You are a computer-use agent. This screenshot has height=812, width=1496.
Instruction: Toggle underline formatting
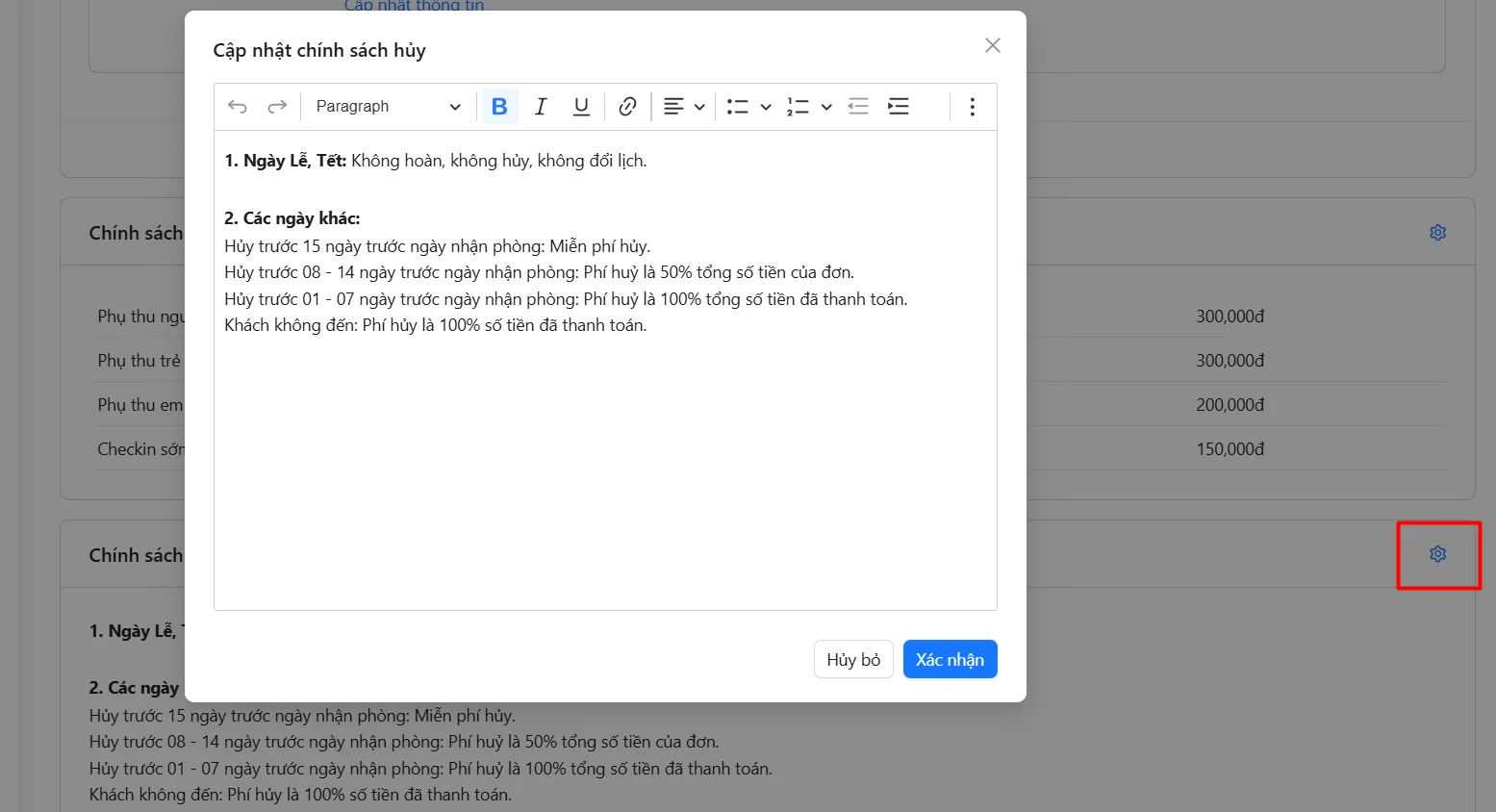point(581,107)
